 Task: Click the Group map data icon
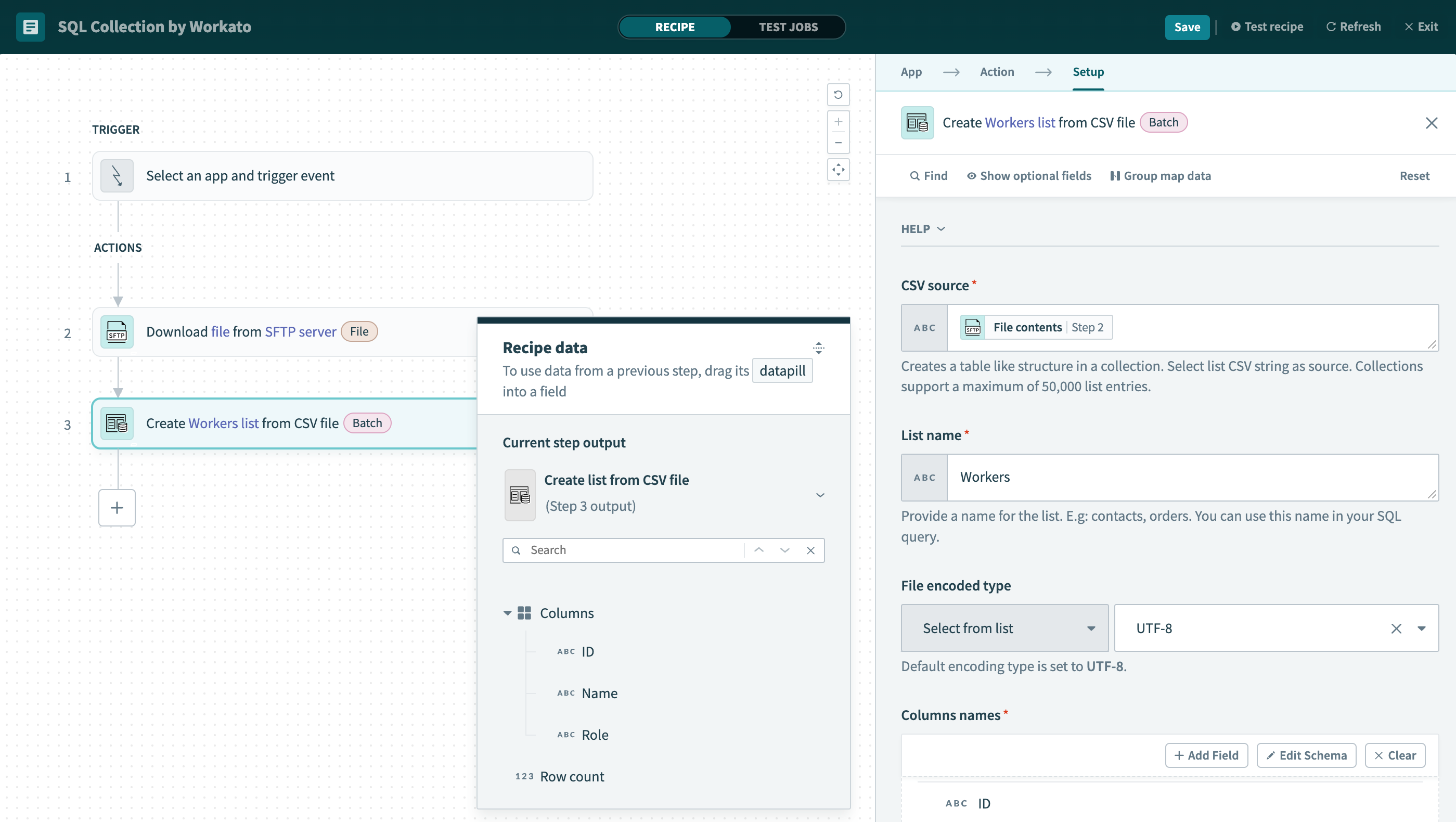(1114, 175)
